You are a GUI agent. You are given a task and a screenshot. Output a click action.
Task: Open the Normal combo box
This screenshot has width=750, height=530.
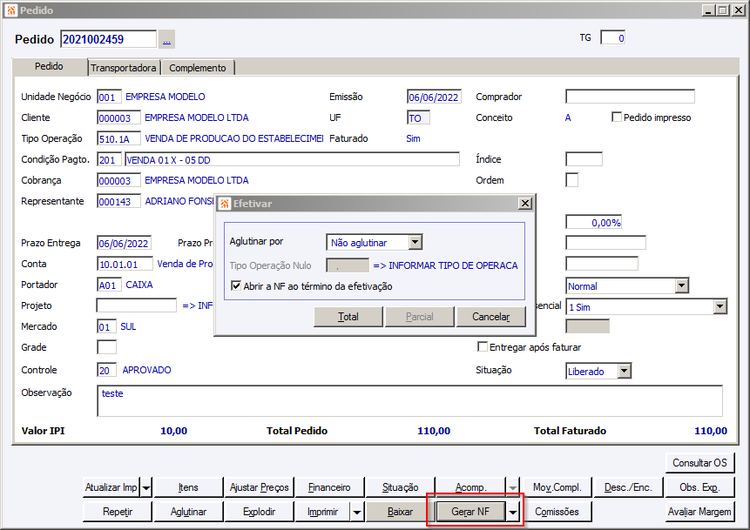681,286
